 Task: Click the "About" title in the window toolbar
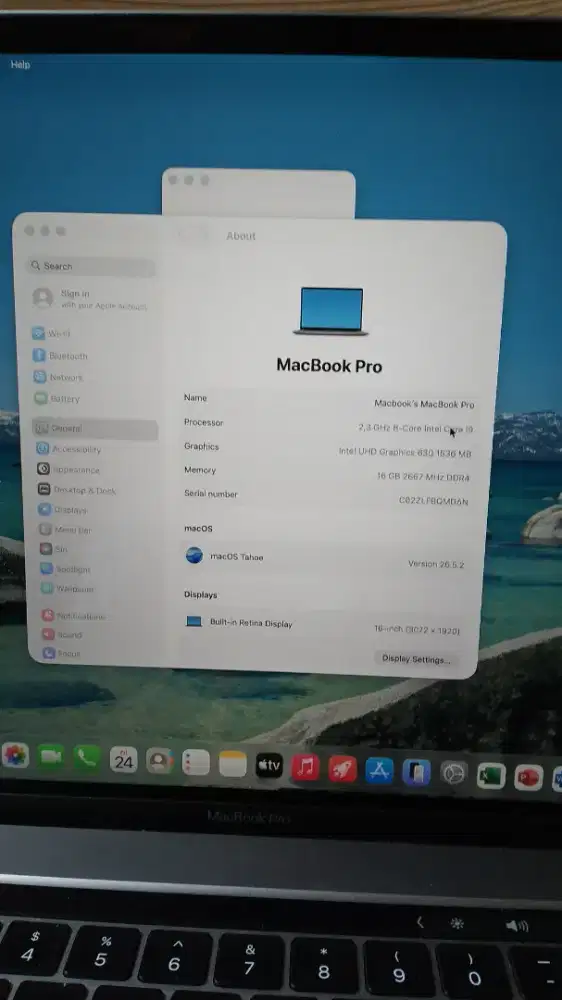coord(241,236)
